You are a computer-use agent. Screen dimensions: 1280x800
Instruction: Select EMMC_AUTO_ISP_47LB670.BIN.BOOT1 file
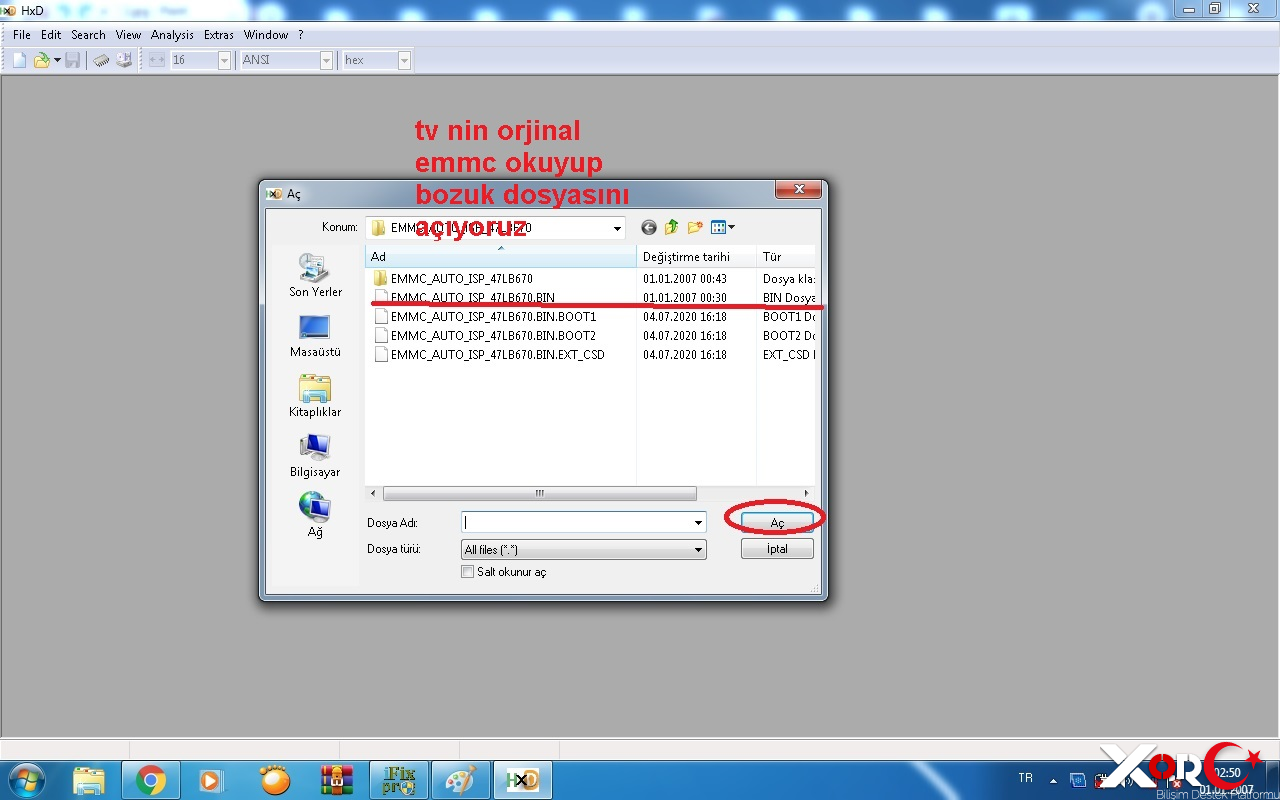493,317
